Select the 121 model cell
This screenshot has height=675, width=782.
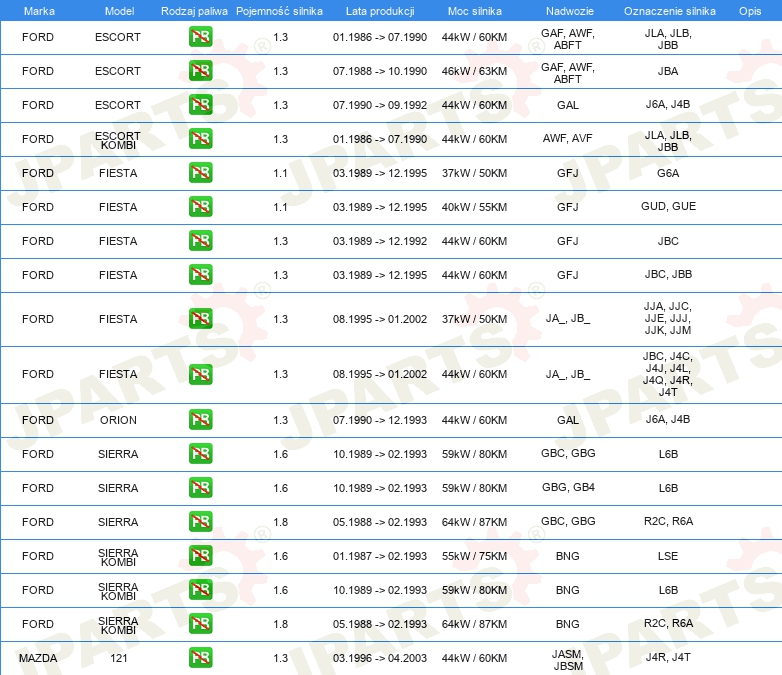pyautogui.click(x=119, y=658)
